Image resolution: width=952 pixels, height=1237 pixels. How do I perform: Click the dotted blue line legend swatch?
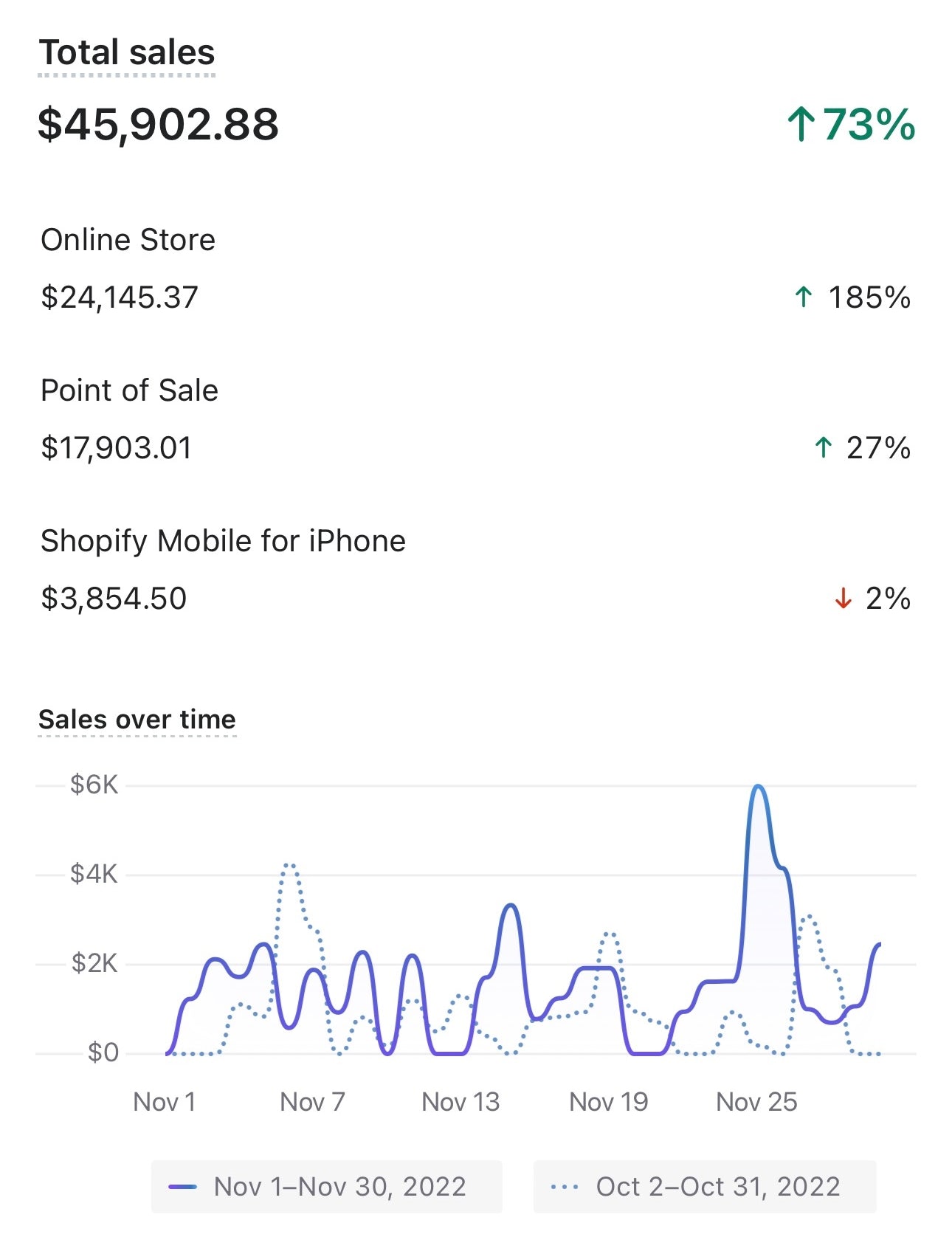click(x=565, y=1187)
